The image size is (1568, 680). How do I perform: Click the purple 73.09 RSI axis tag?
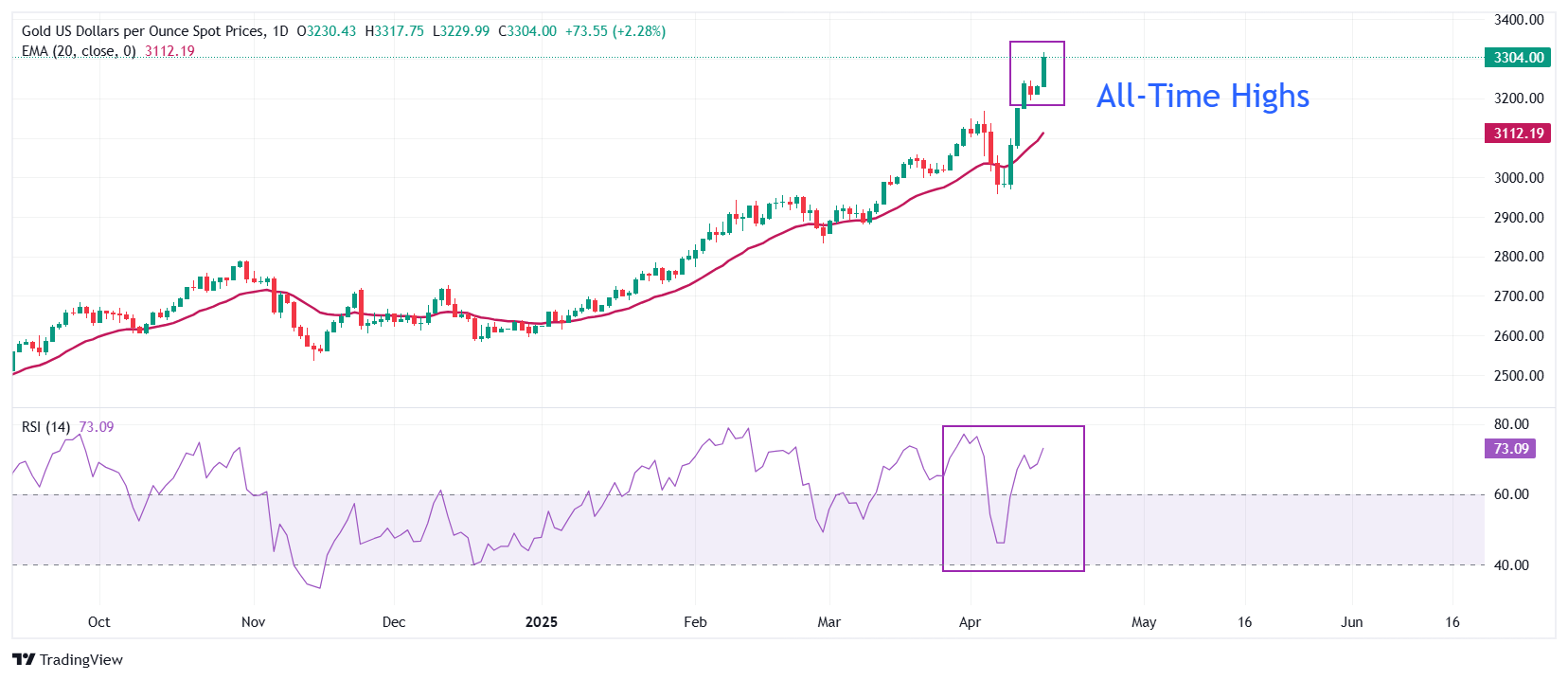(x=1510, y=449)
